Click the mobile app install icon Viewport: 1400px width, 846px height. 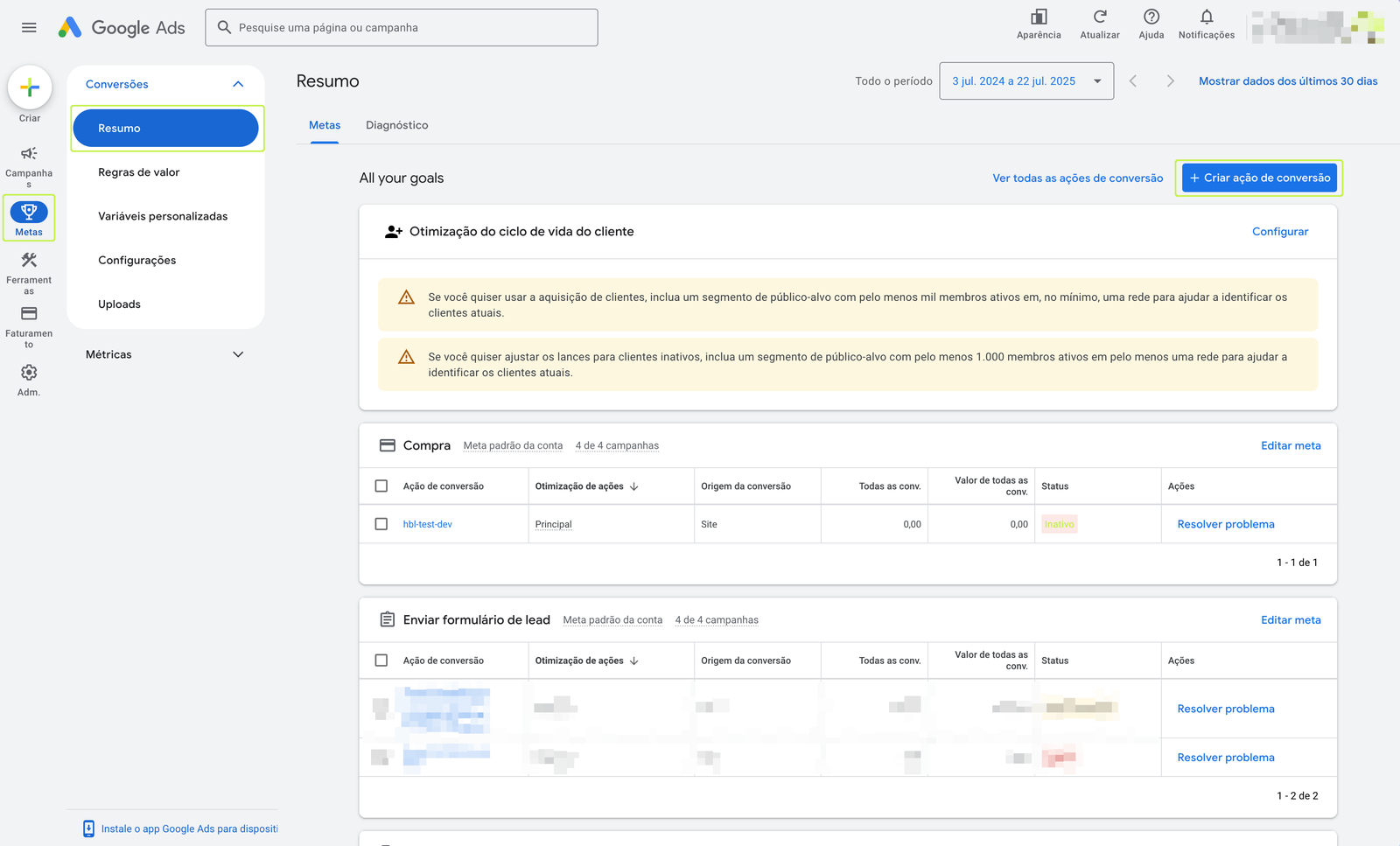(x=88, y=829)
